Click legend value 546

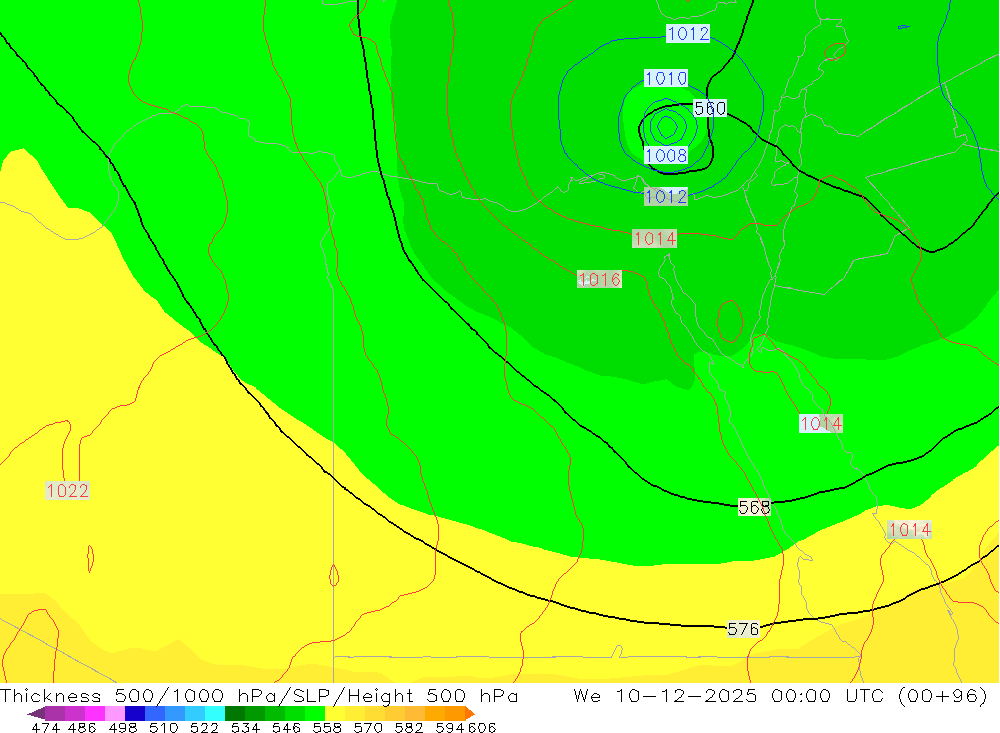pos(286,727)
